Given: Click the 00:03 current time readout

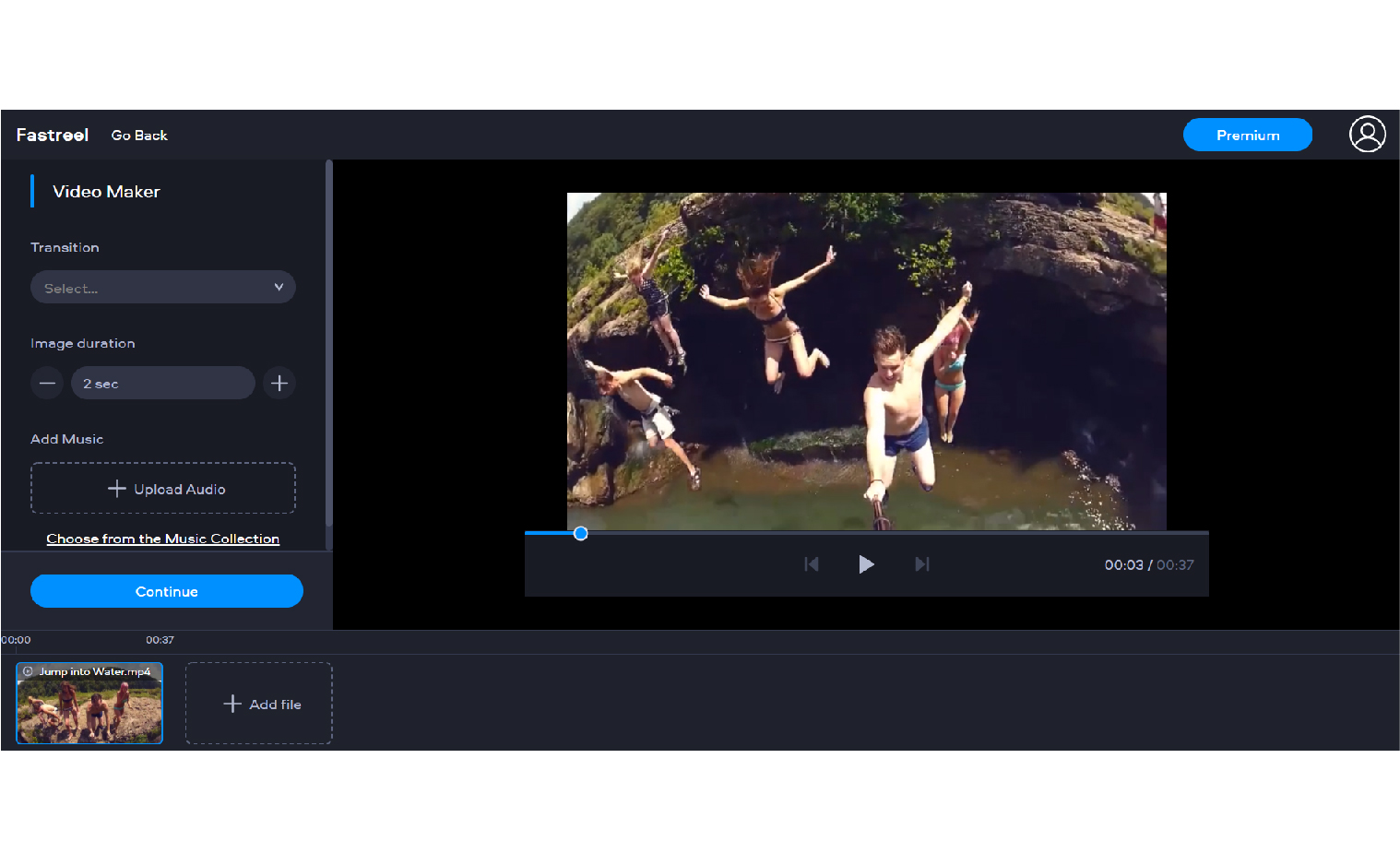Looking at the screenshot, I should pos(1123,565).
